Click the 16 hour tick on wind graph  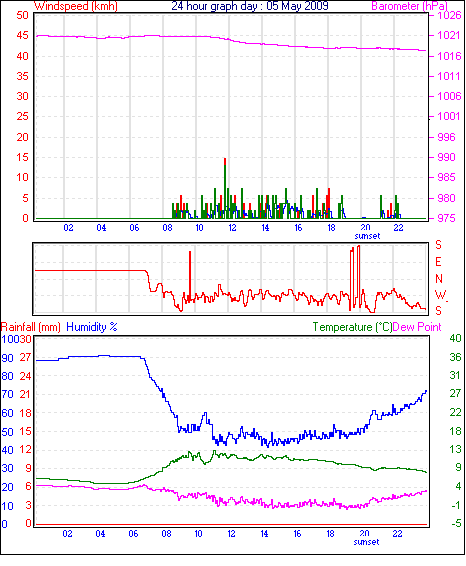tap(298, 228)
